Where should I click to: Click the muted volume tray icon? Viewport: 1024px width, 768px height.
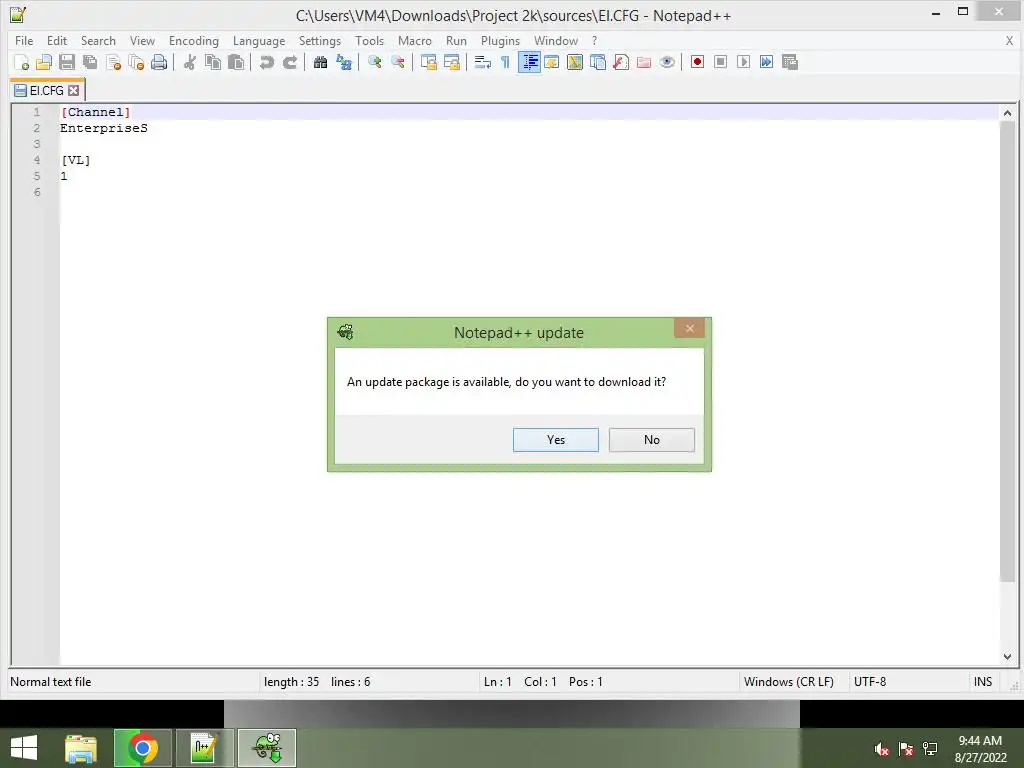coord(882,749)
